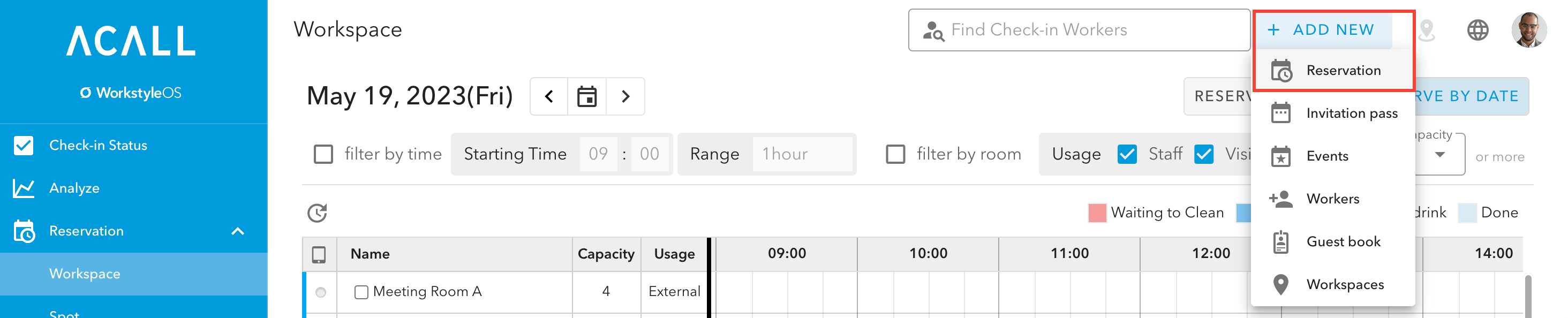The height and width of the screenshot is (318, 1568).
Task: Check the Meeting Room A checkbox
Action: pyautogui.click(x=361, y=292)
